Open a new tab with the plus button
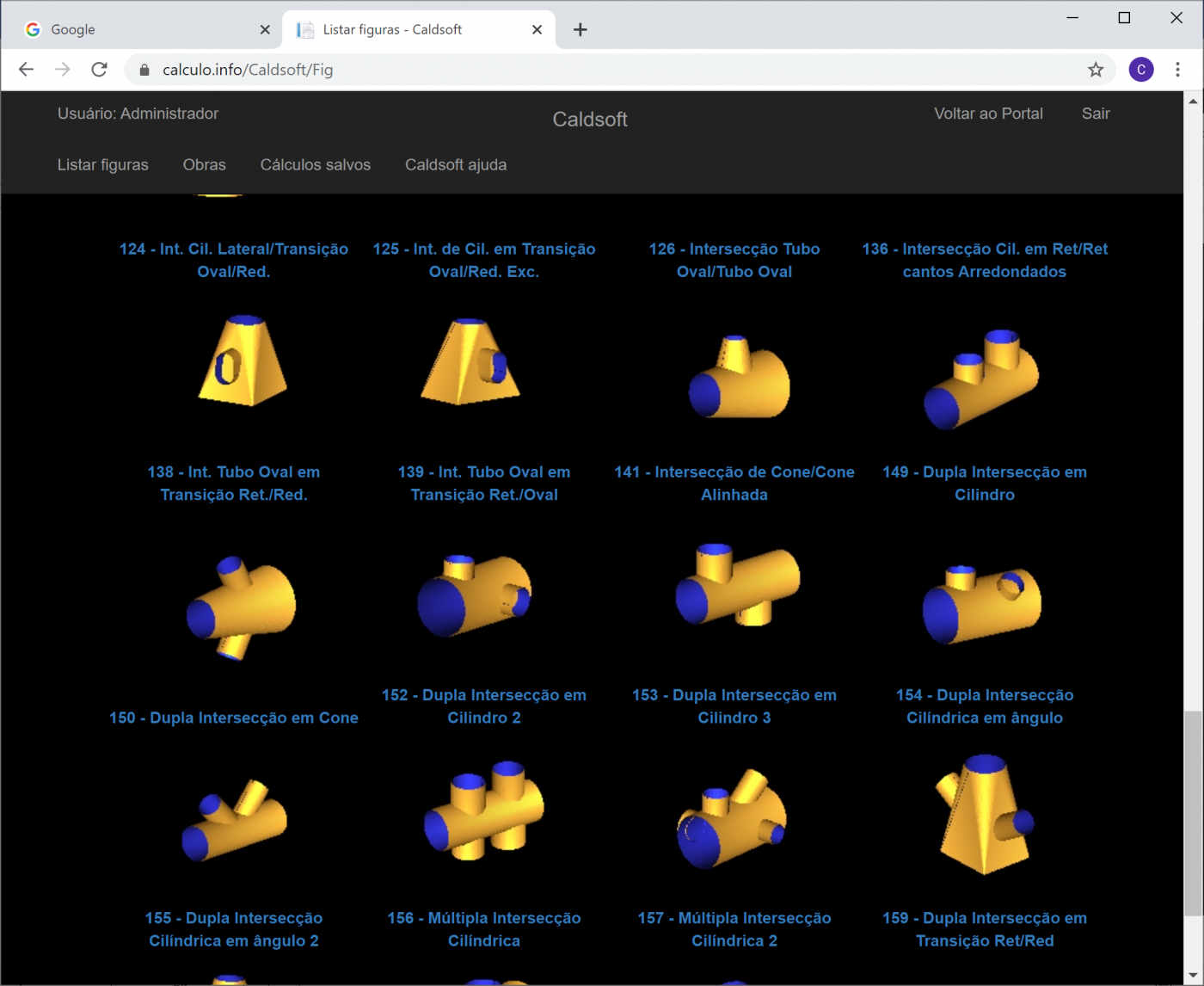Image resolution: width=1204 pixels, height=986 pixels. [580, 30]
